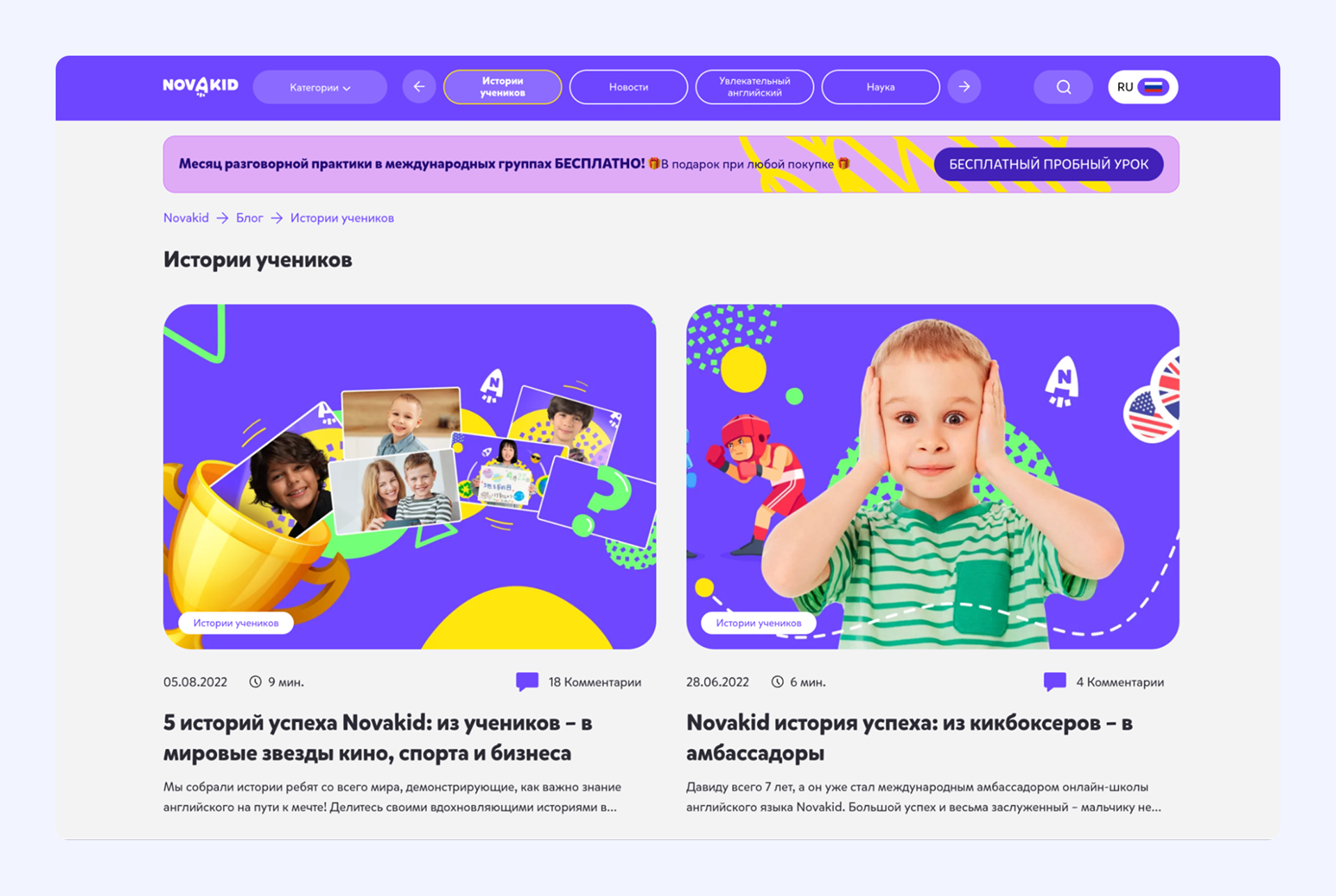Select the Наука category tab
The height and width of the screenshot is (896, 1336).
[x=880, y=87]
